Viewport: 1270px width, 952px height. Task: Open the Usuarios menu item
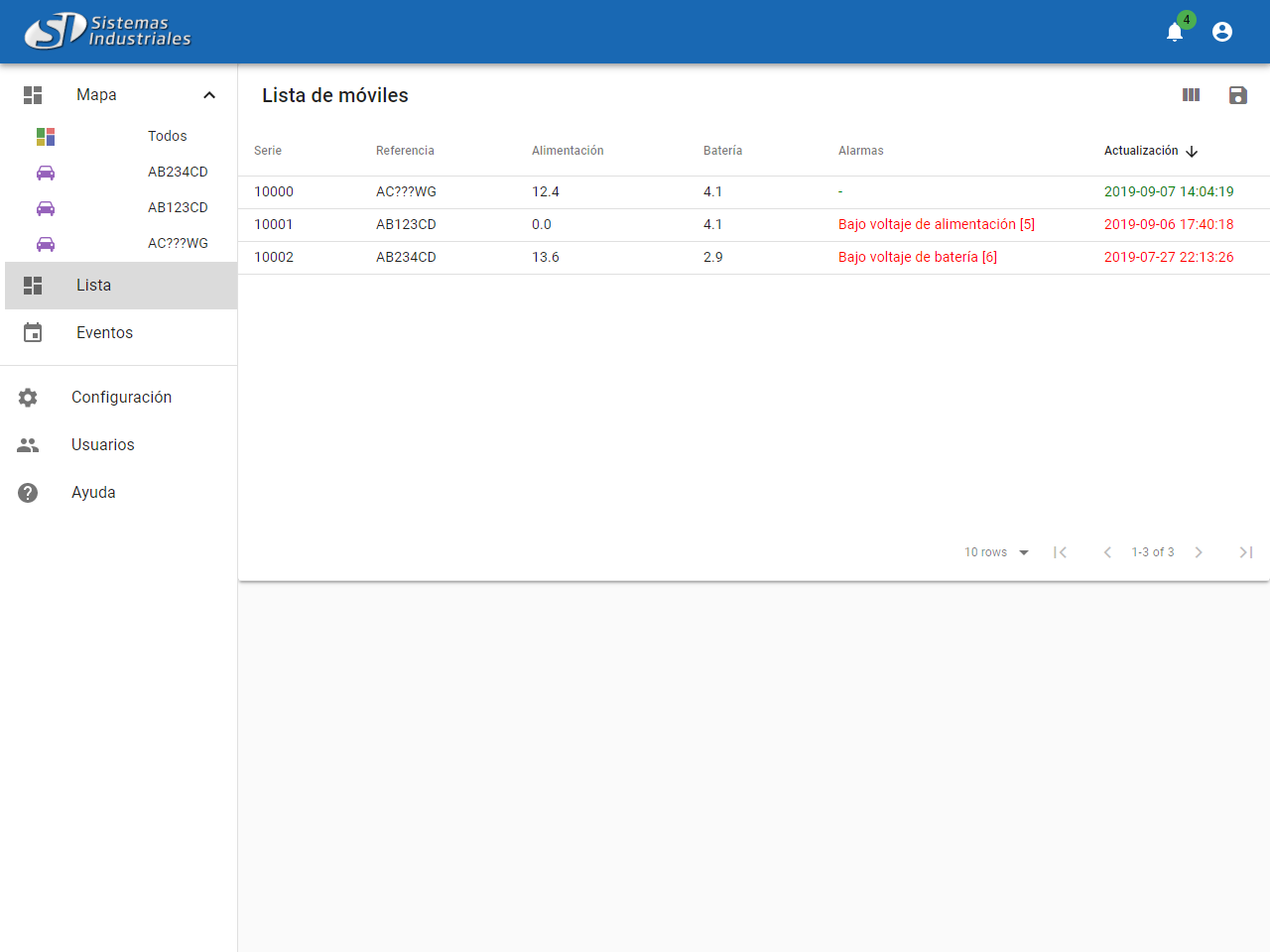point(102,445)
